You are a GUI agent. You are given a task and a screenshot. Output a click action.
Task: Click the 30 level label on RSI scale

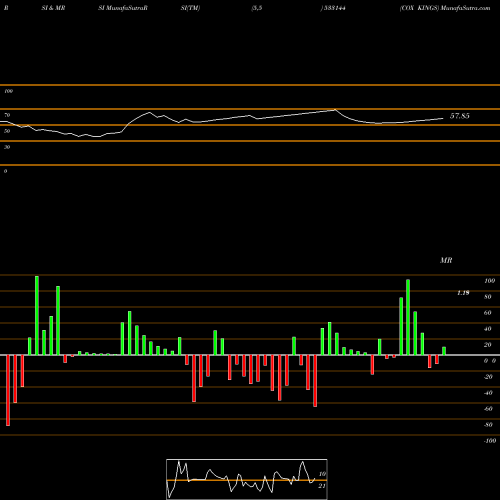[x=7, y=147]
